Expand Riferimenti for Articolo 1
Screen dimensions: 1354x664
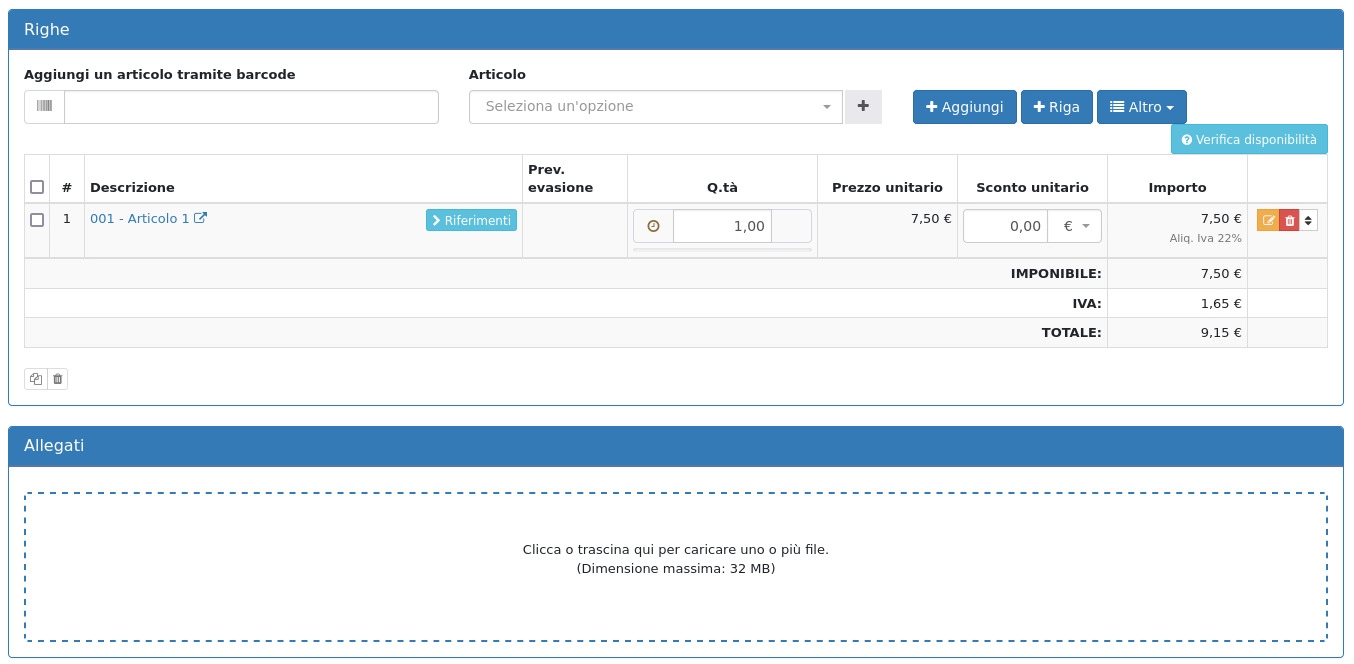471,220
